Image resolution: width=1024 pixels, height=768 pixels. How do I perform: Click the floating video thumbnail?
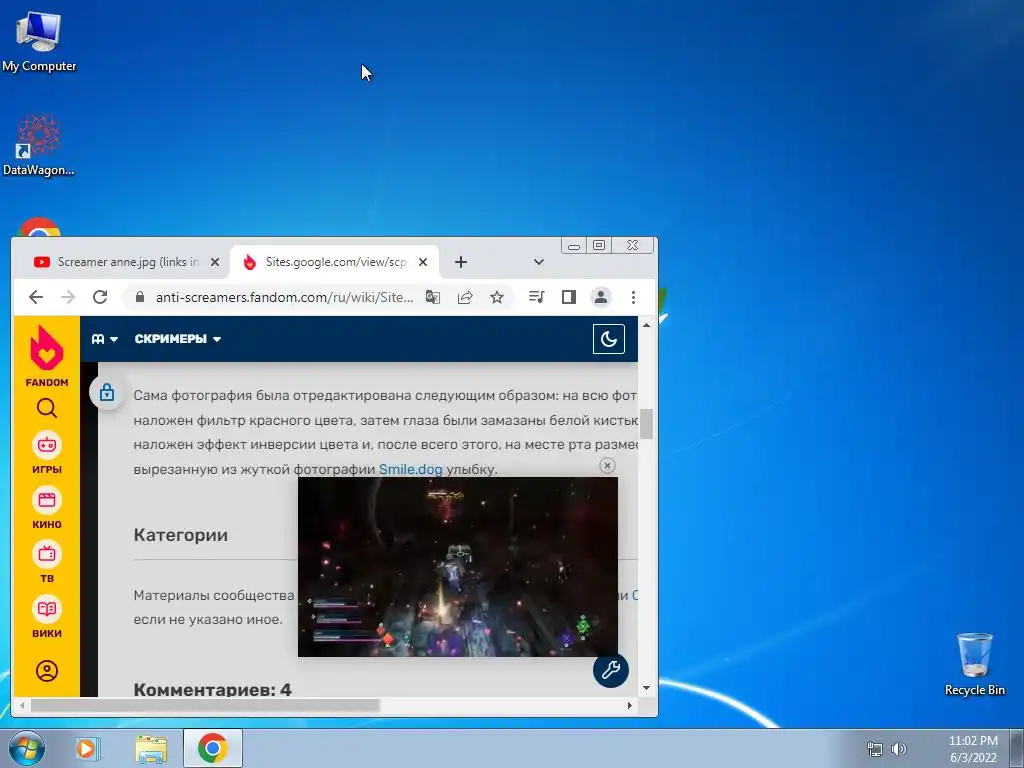[458, 566]
